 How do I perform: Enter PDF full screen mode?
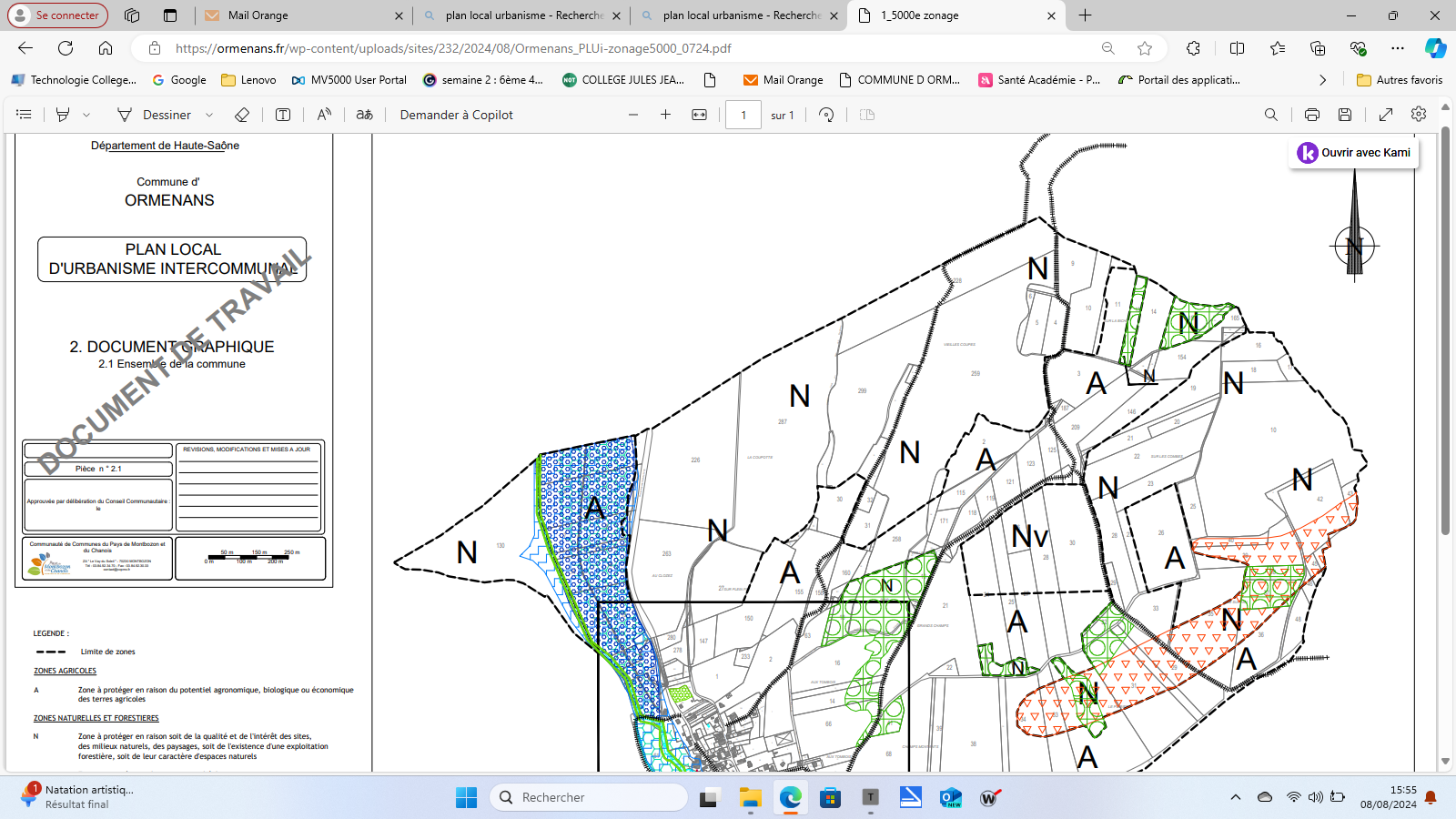pyautogui.click(x=1386, y=115)
